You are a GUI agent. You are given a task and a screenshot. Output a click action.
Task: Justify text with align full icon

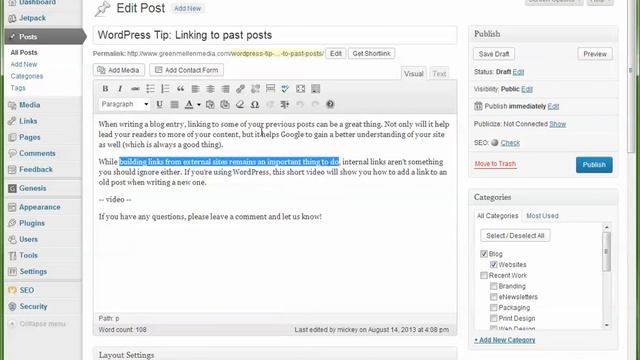[174, 104]
